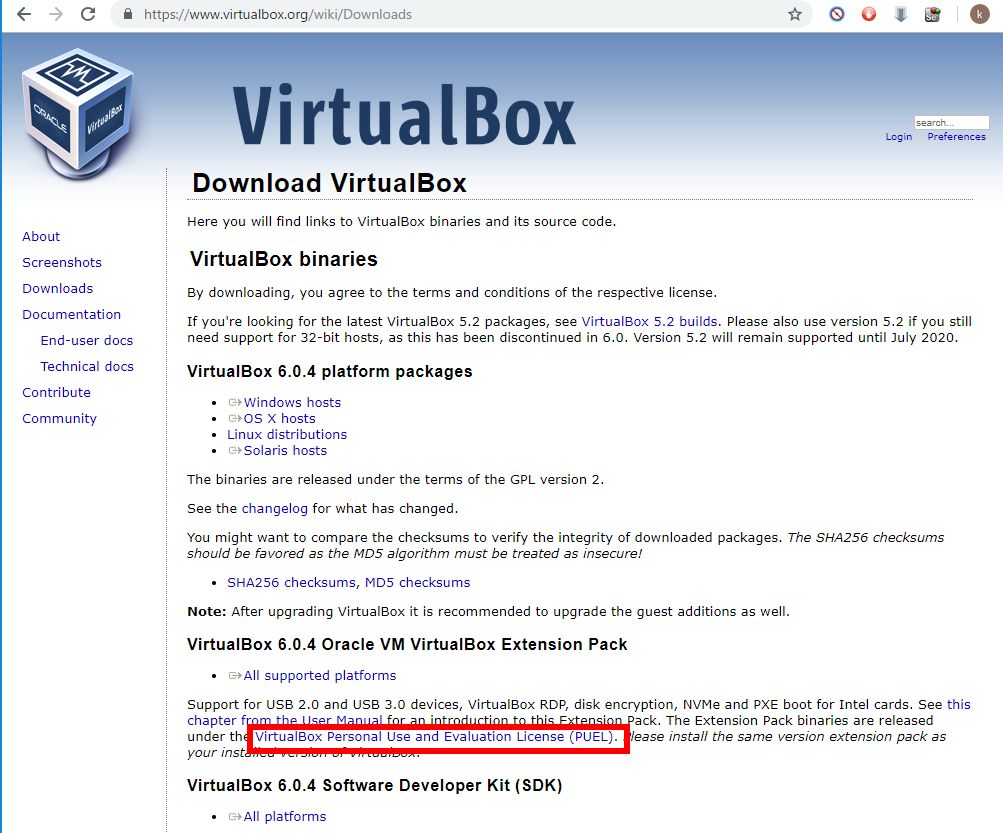This screenshot has width=1003, height=833.
Task: Click the 'Download VirtualBox' page heading
Action: 329,183
